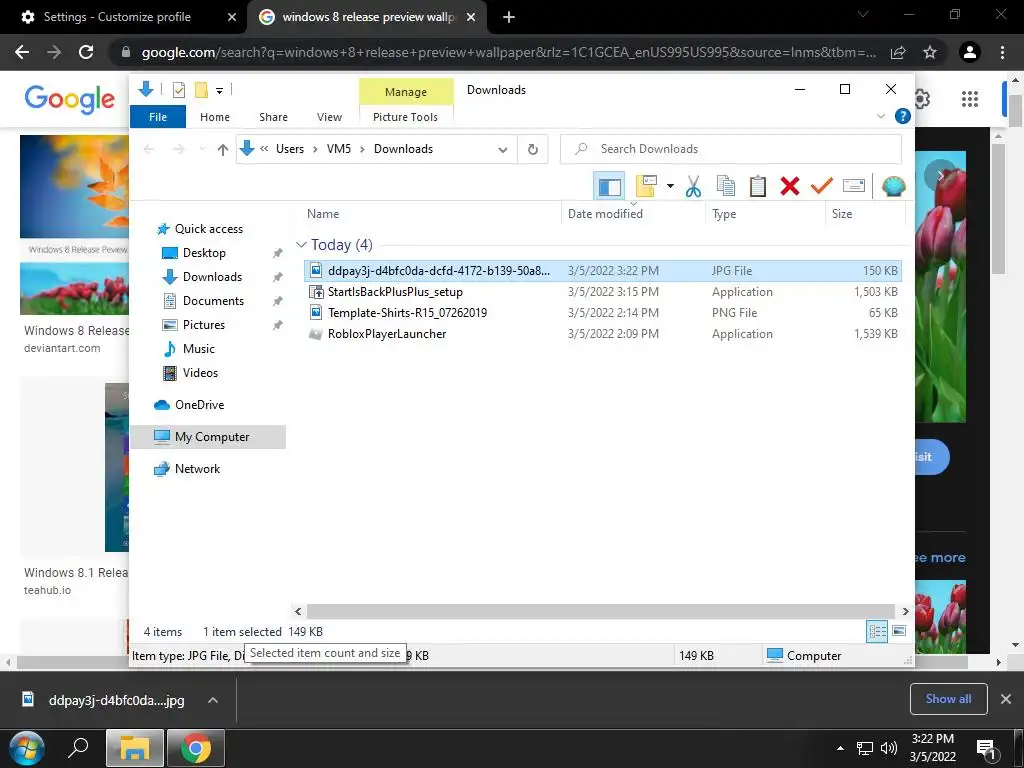Click Cut scissors icon in Explorer toolbar
The image size is (1024, 768).
pos(693,187)
